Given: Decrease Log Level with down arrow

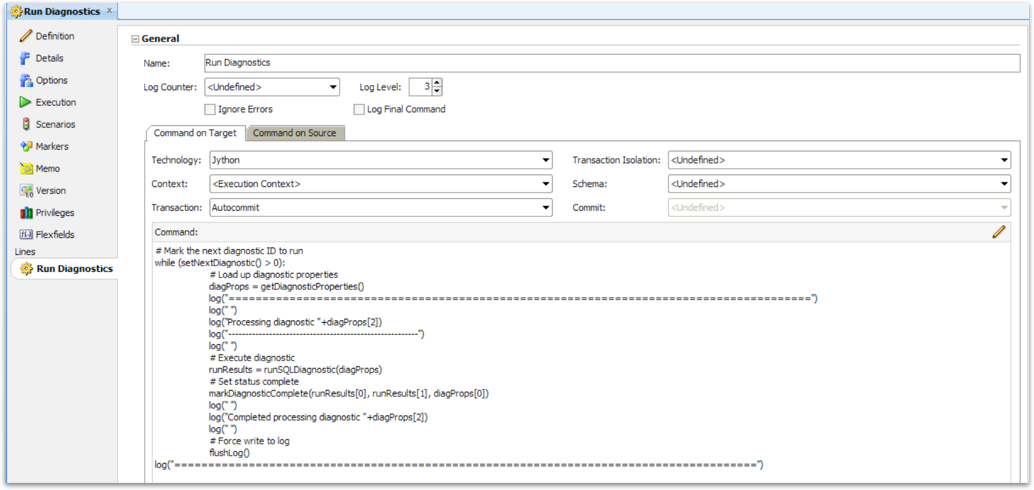Looking at the screenshot, I should 437,91.
